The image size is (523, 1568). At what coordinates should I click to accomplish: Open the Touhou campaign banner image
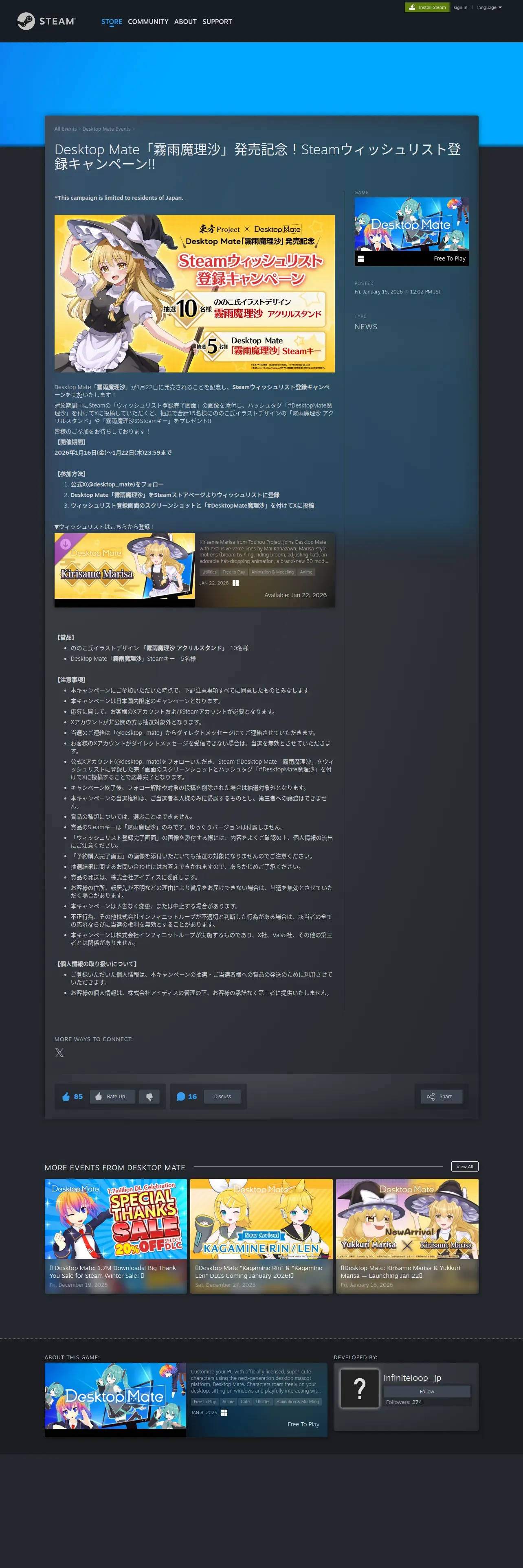coord(194,293)
